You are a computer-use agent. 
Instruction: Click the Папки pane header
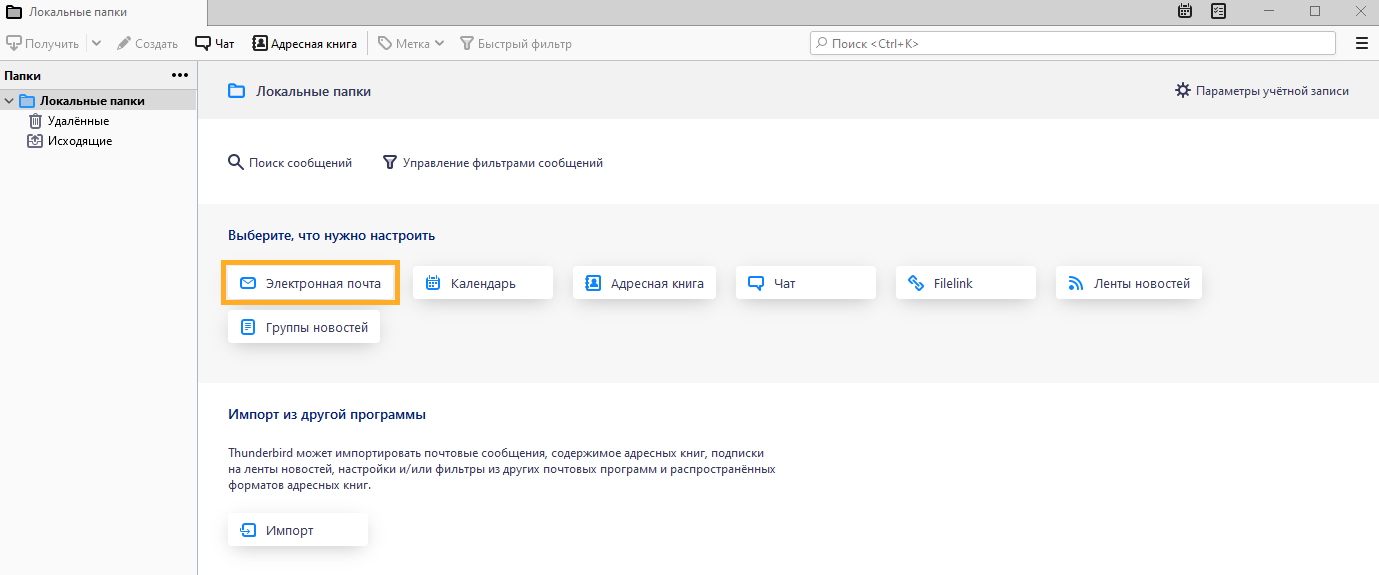[x=23, y=75]
